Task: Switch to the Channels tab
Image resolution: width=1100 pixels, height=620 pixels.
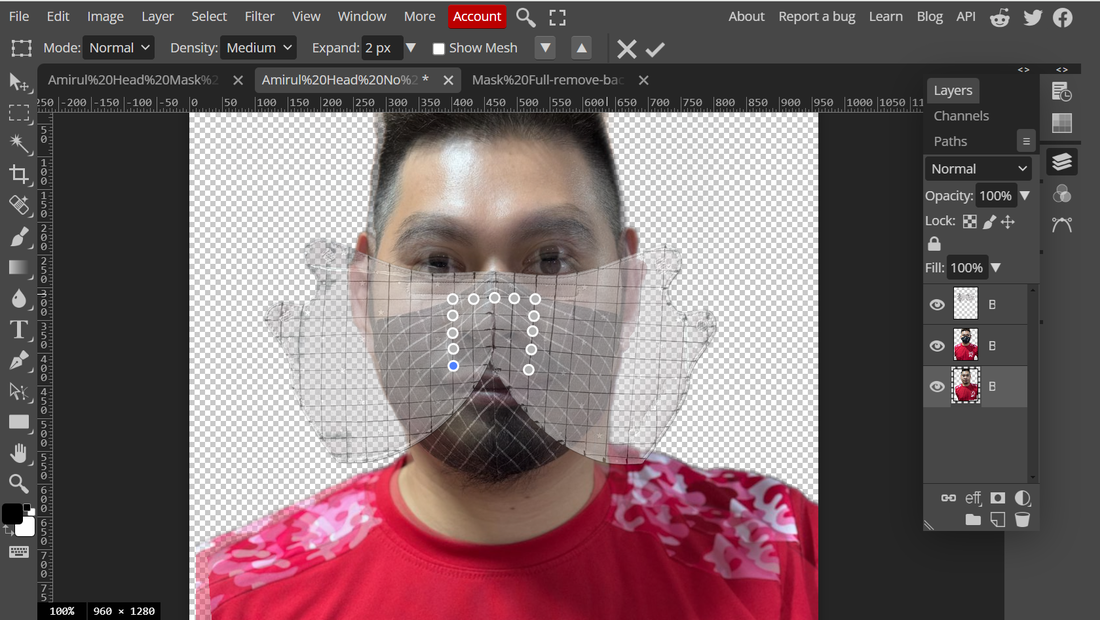Action: click(961, 116)
